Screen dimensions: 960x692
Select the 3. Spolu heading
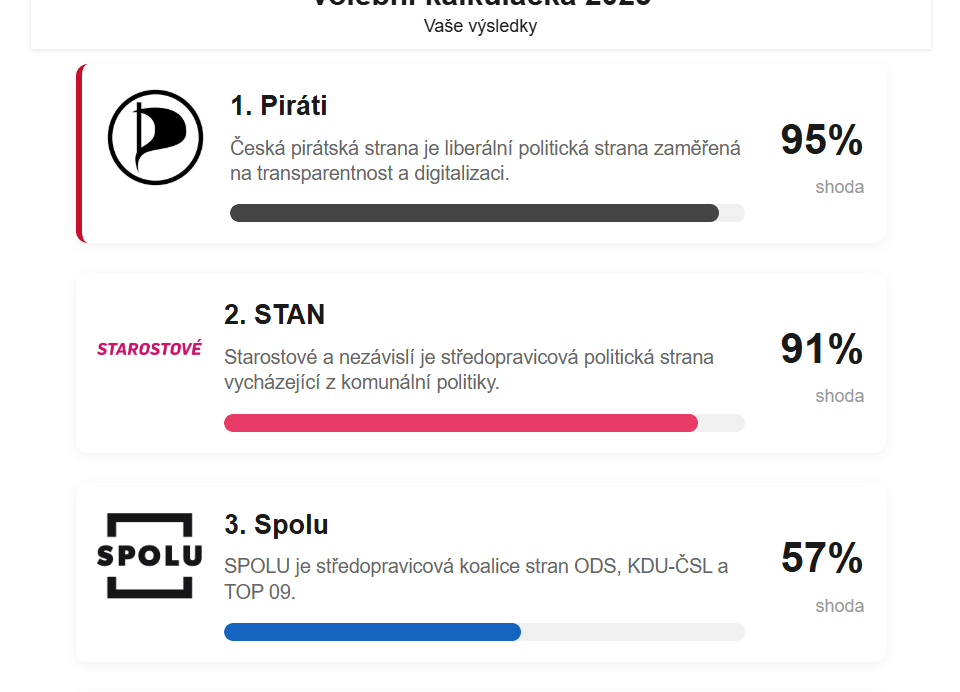point(276,524)
